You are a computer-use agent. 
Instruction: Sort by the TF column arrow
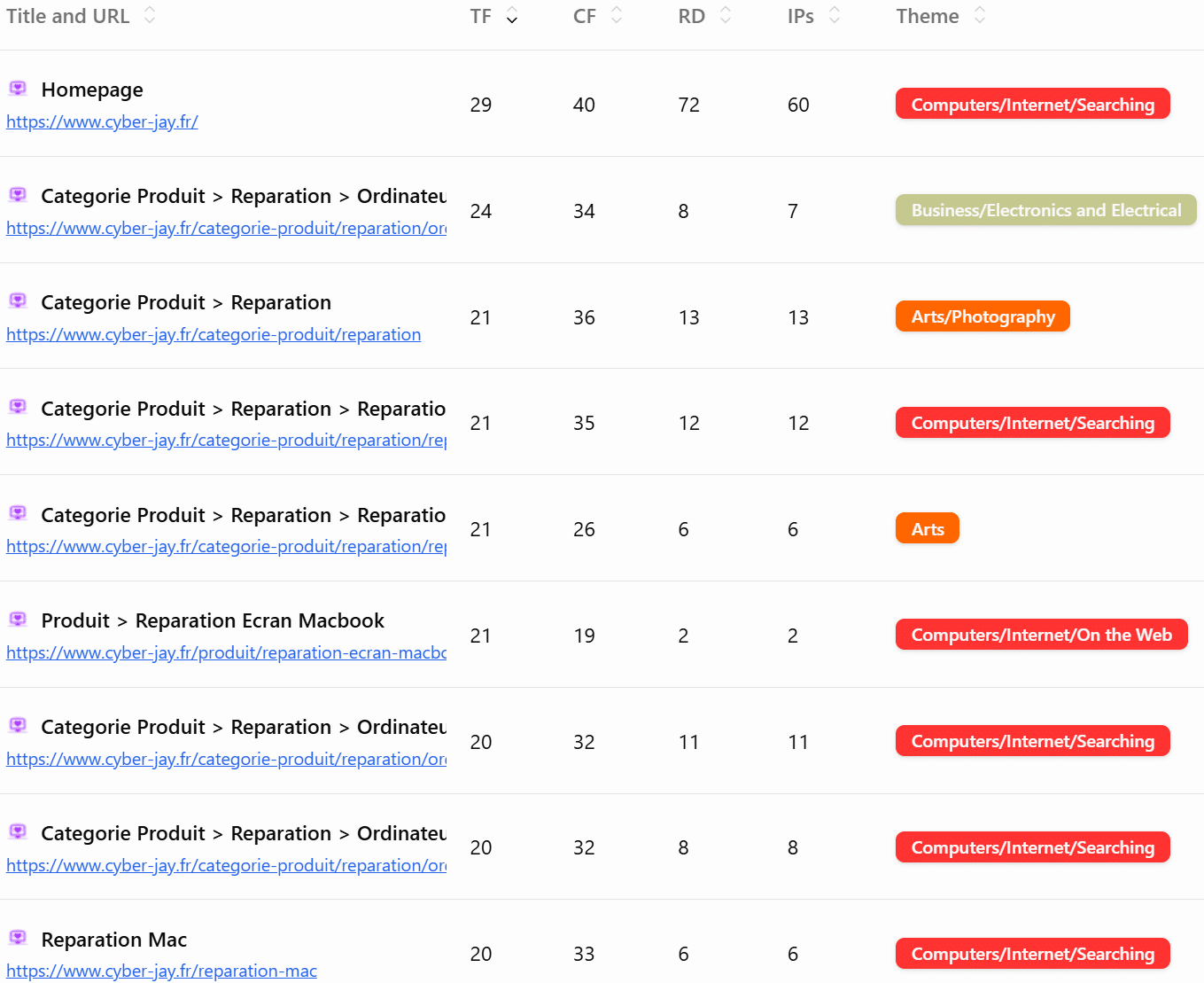click(x=512, y=16)
